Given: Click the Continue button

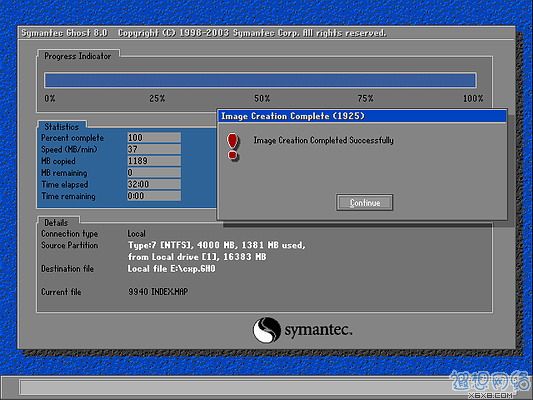Looking at the screenshot, I should [x=364, y=203].
